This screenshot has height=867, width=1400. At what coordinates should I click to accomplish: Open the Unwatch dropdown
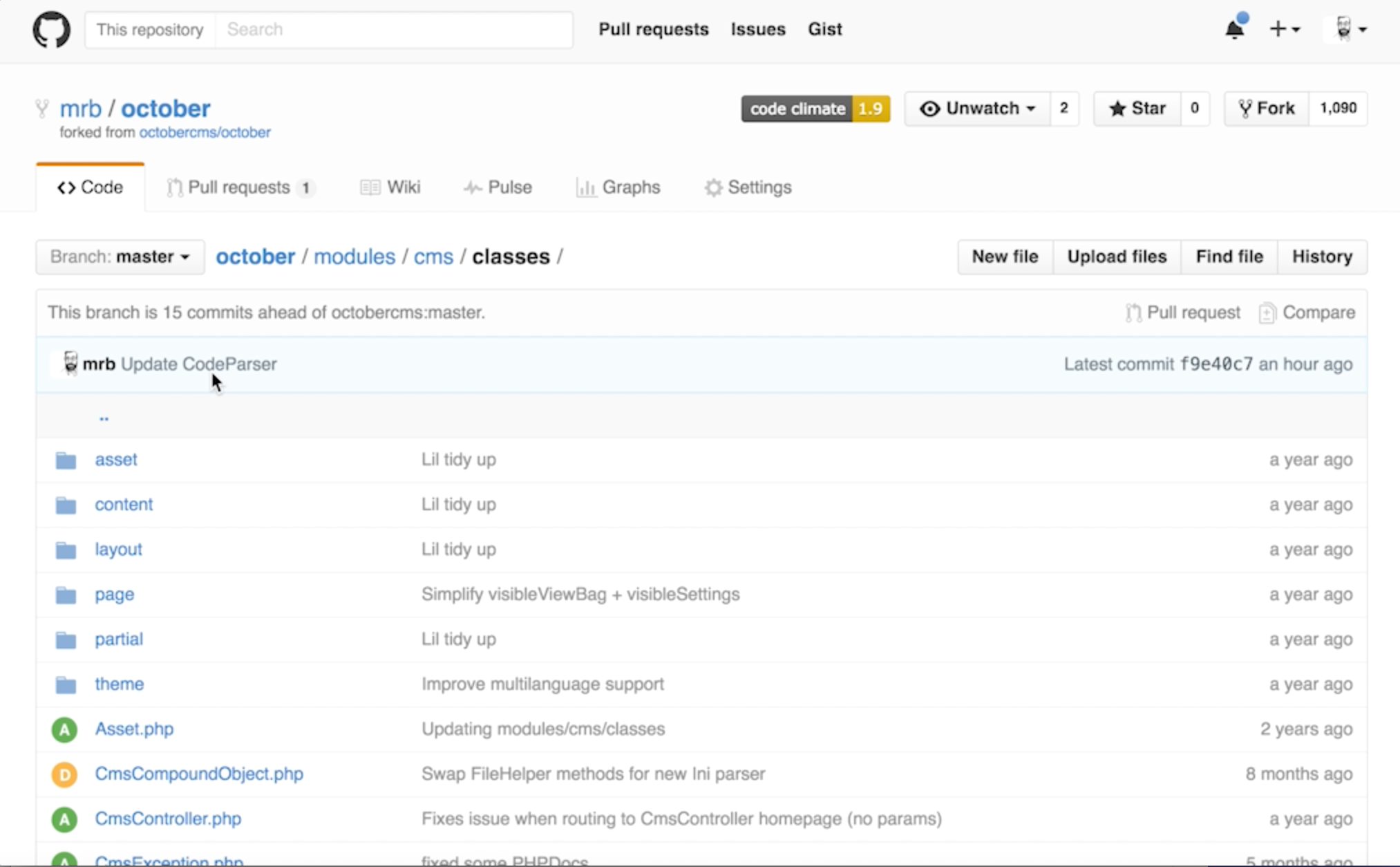[978, 109]
